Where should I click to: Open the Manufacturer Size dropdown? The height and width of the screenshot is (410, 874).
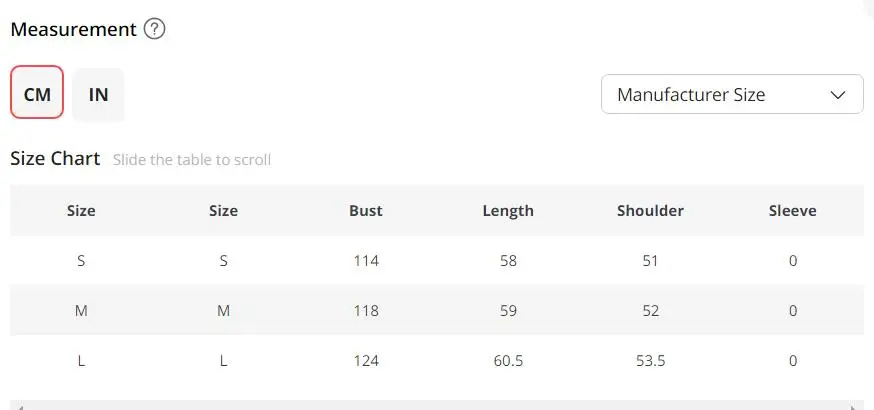point(732,94)
